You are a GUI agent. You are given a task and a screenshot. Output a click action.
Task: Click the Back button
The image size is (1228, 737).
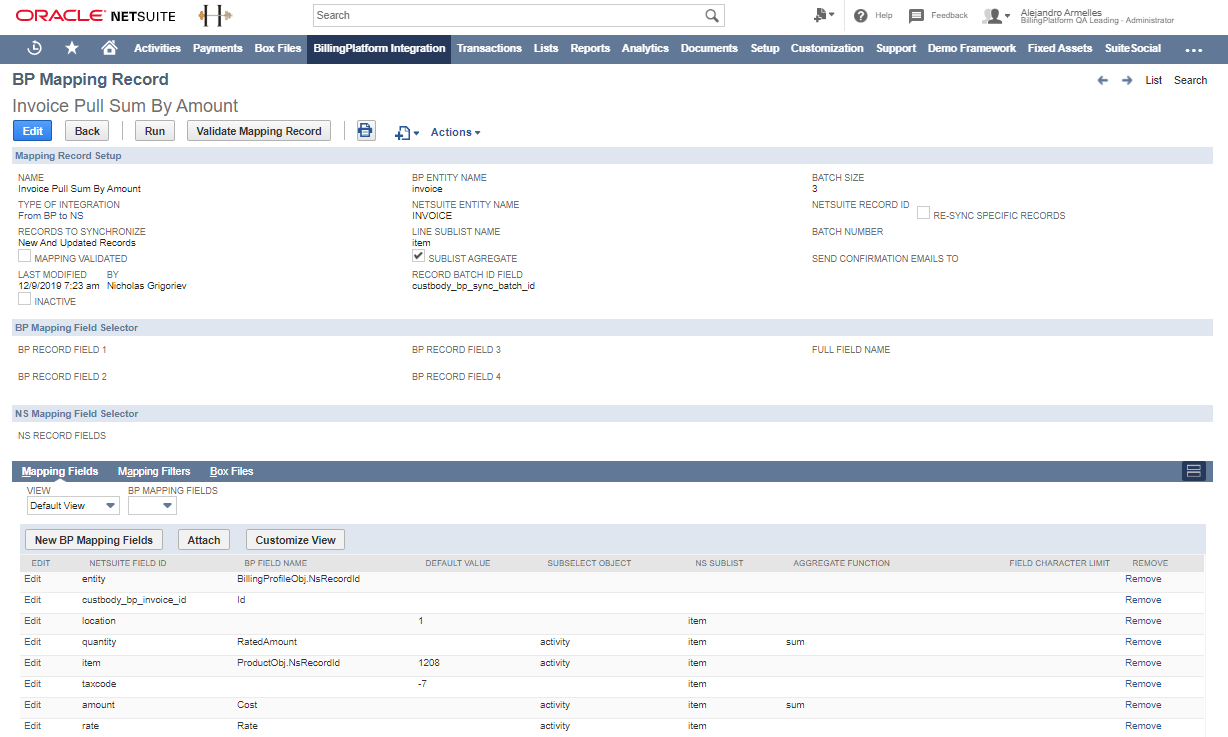pos(88,131)
